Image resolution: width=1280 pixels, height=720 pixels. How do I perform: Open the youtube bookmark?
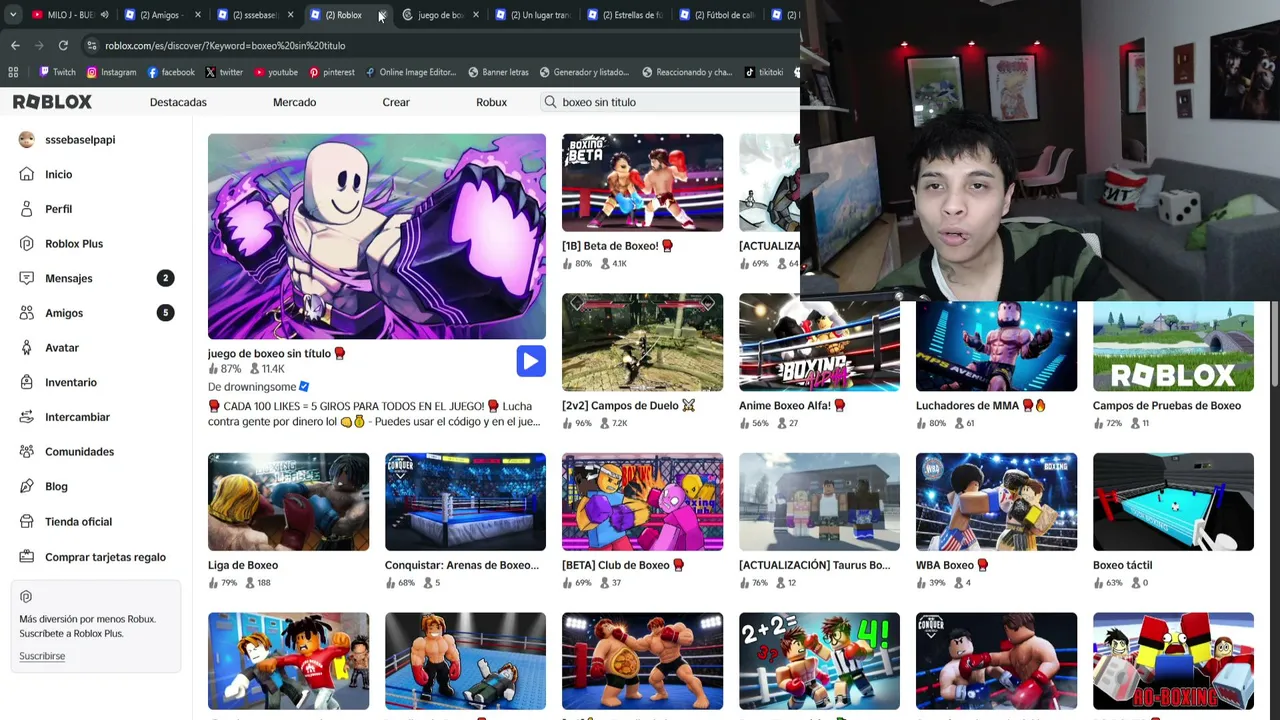276,72
